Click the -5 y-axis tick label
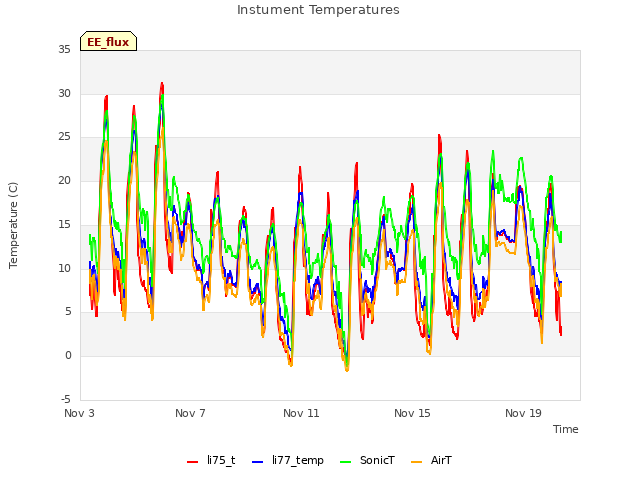 [x=66, y=399]
